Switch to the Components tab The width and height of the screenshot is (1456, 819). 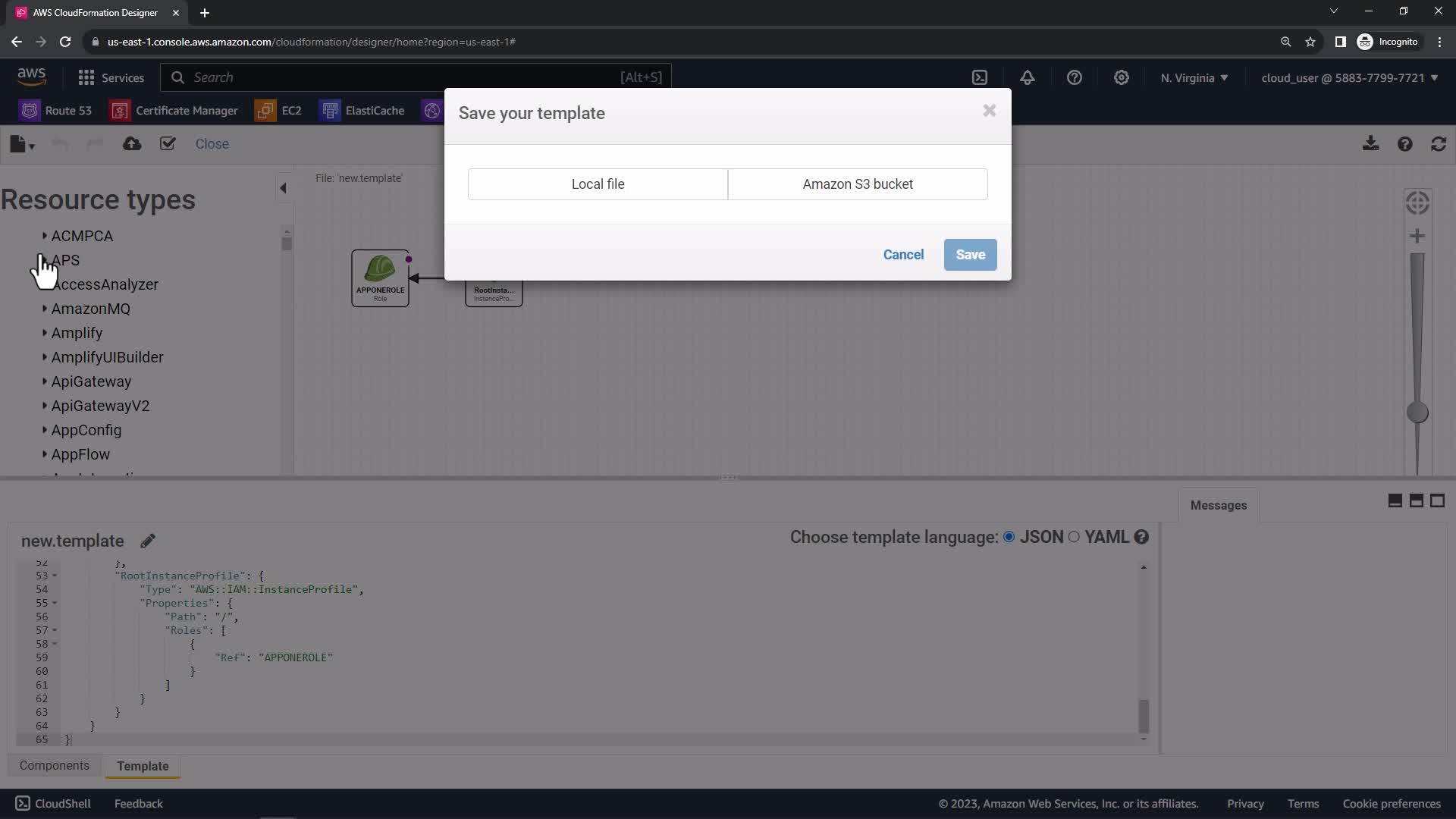click(55, 765)
